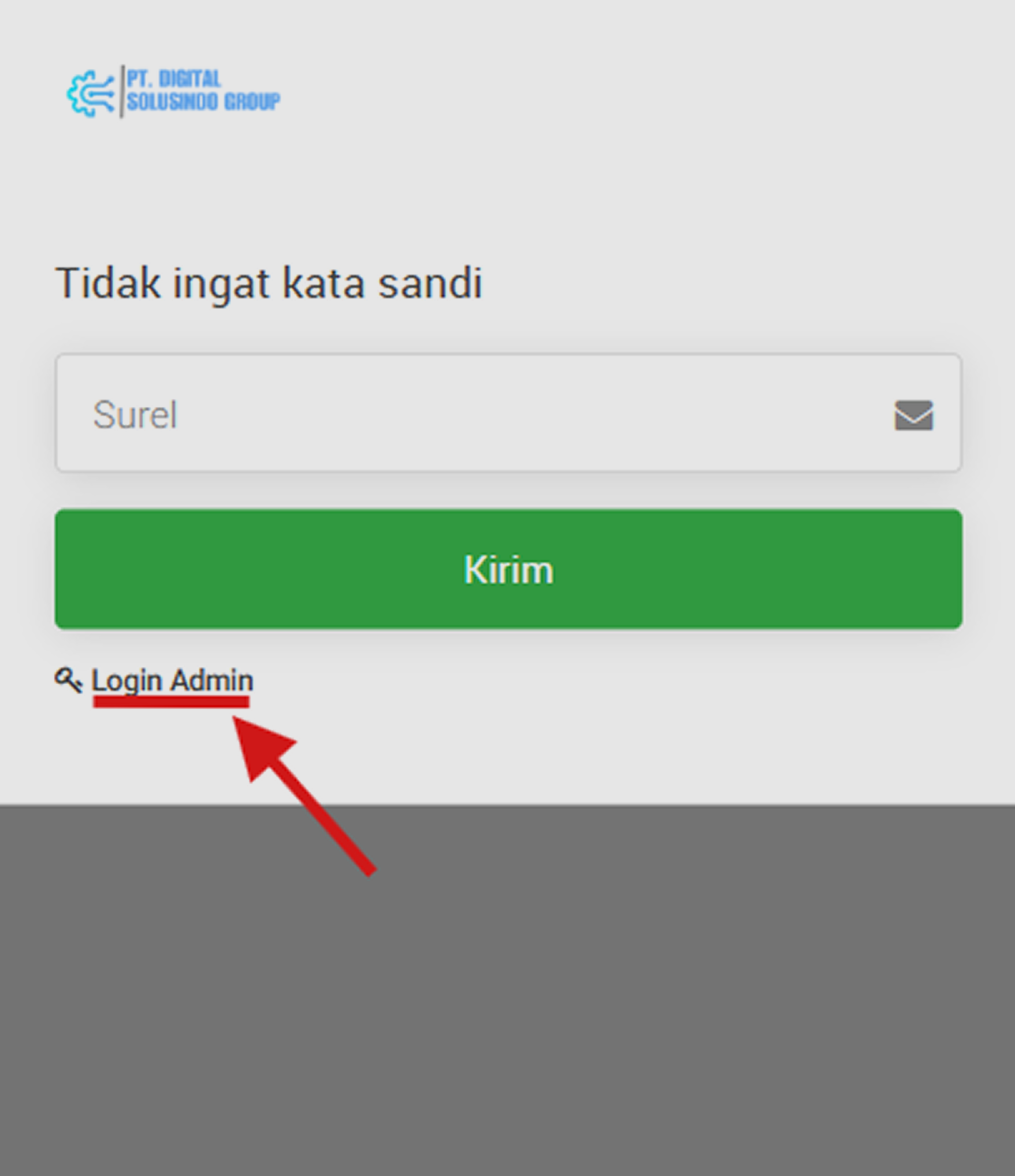The image size is (1015, 1176).
Task: Click the Surel placeholder text
Action: 135,414
